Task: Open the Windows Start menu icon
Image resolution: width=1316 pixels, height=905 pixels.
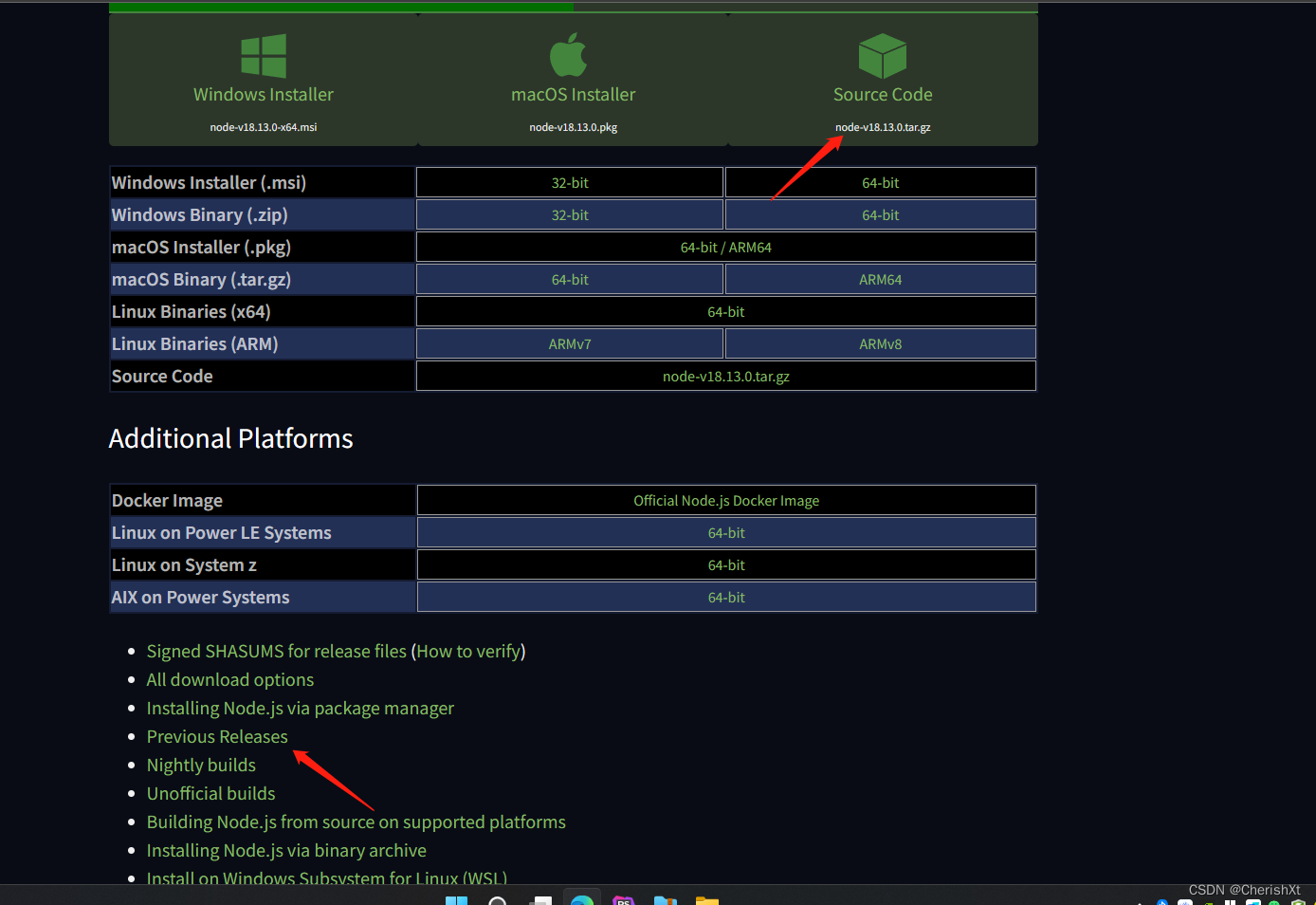Action: pyautogui.click(x=456, y=899)
